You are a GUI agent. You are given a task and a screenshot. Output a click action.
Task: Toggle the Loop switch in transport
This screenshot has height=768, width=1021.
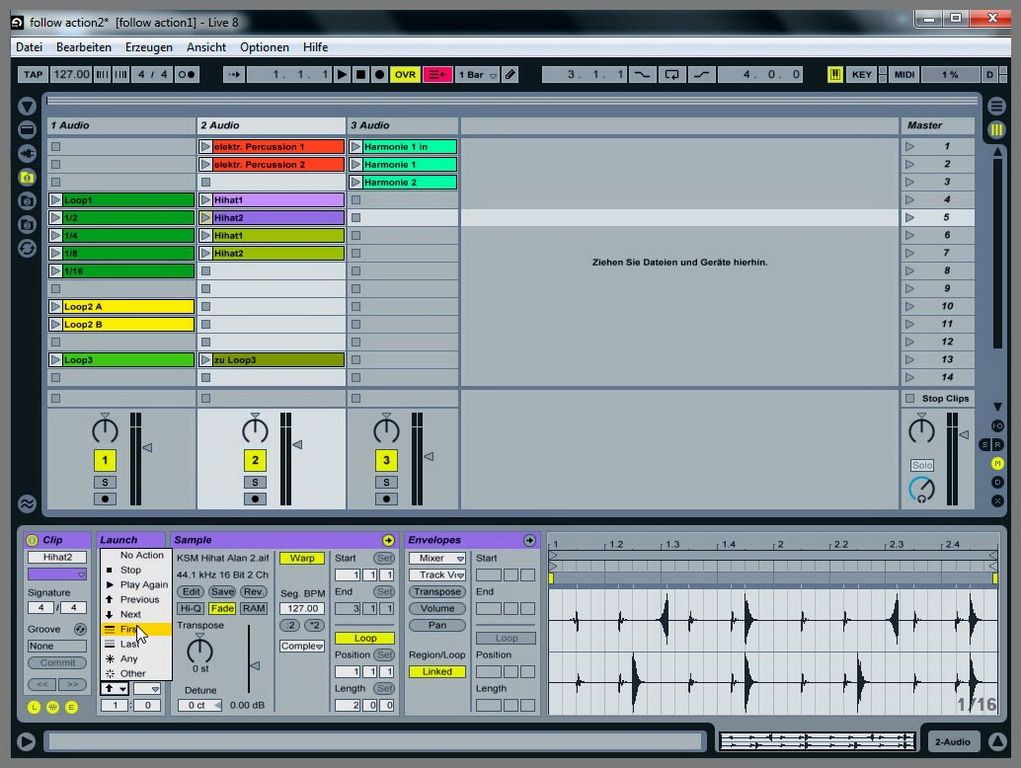[671, 74]
